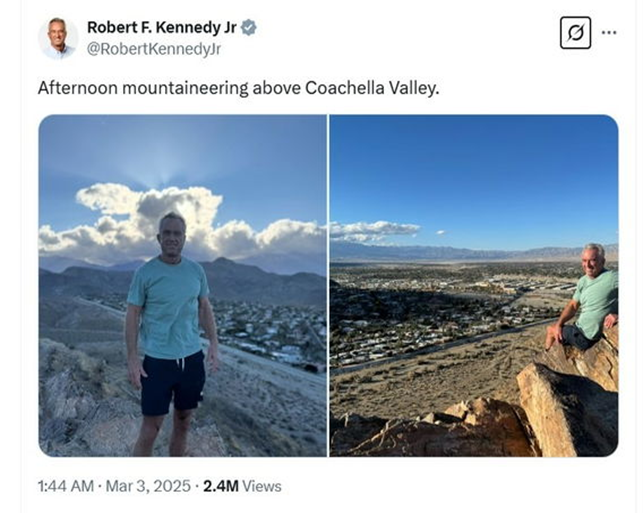Open the left photo with the clouds

pos(182,285)
